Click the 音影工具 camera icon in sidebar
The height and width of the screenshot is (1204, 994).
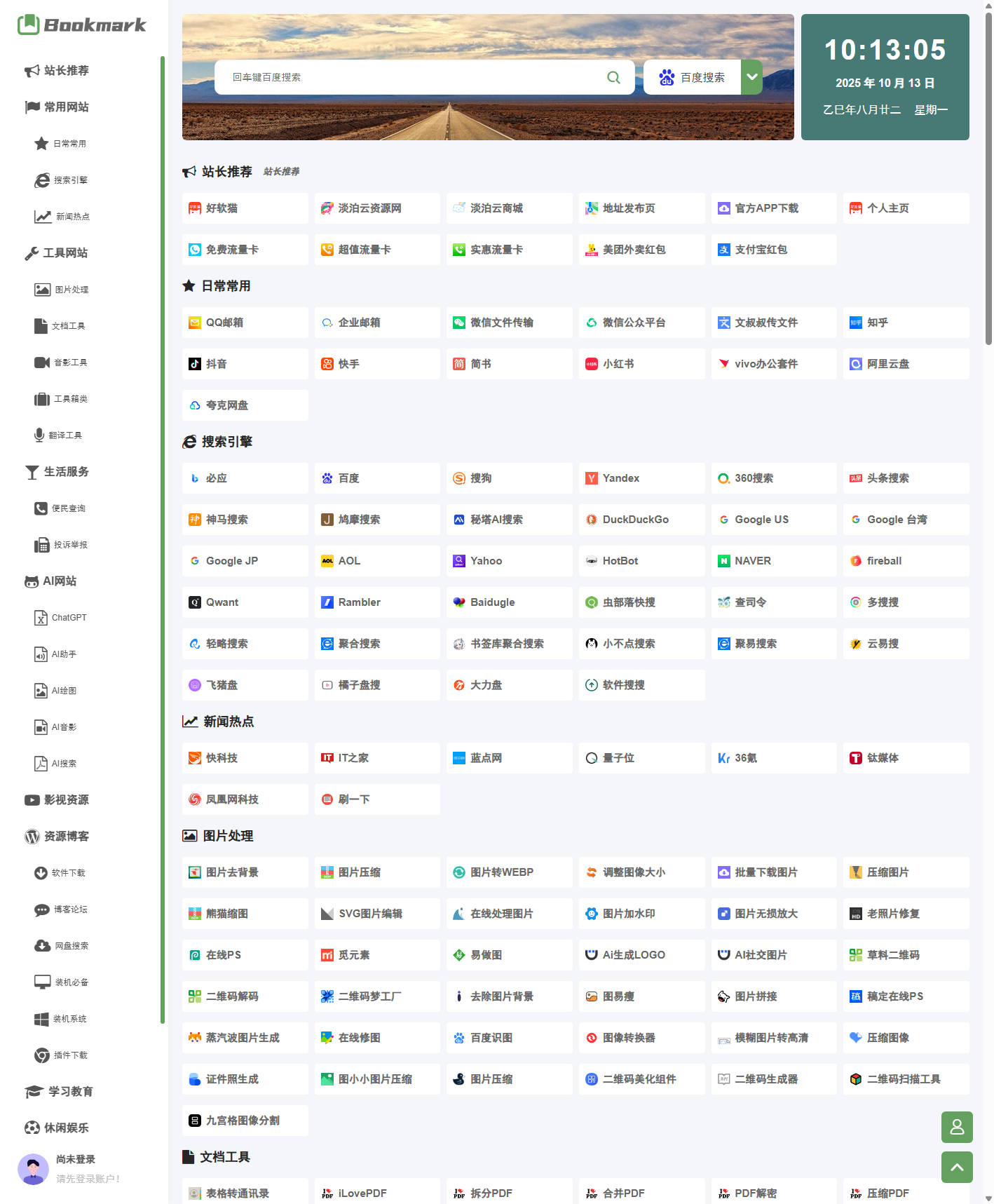pos(42,362)
